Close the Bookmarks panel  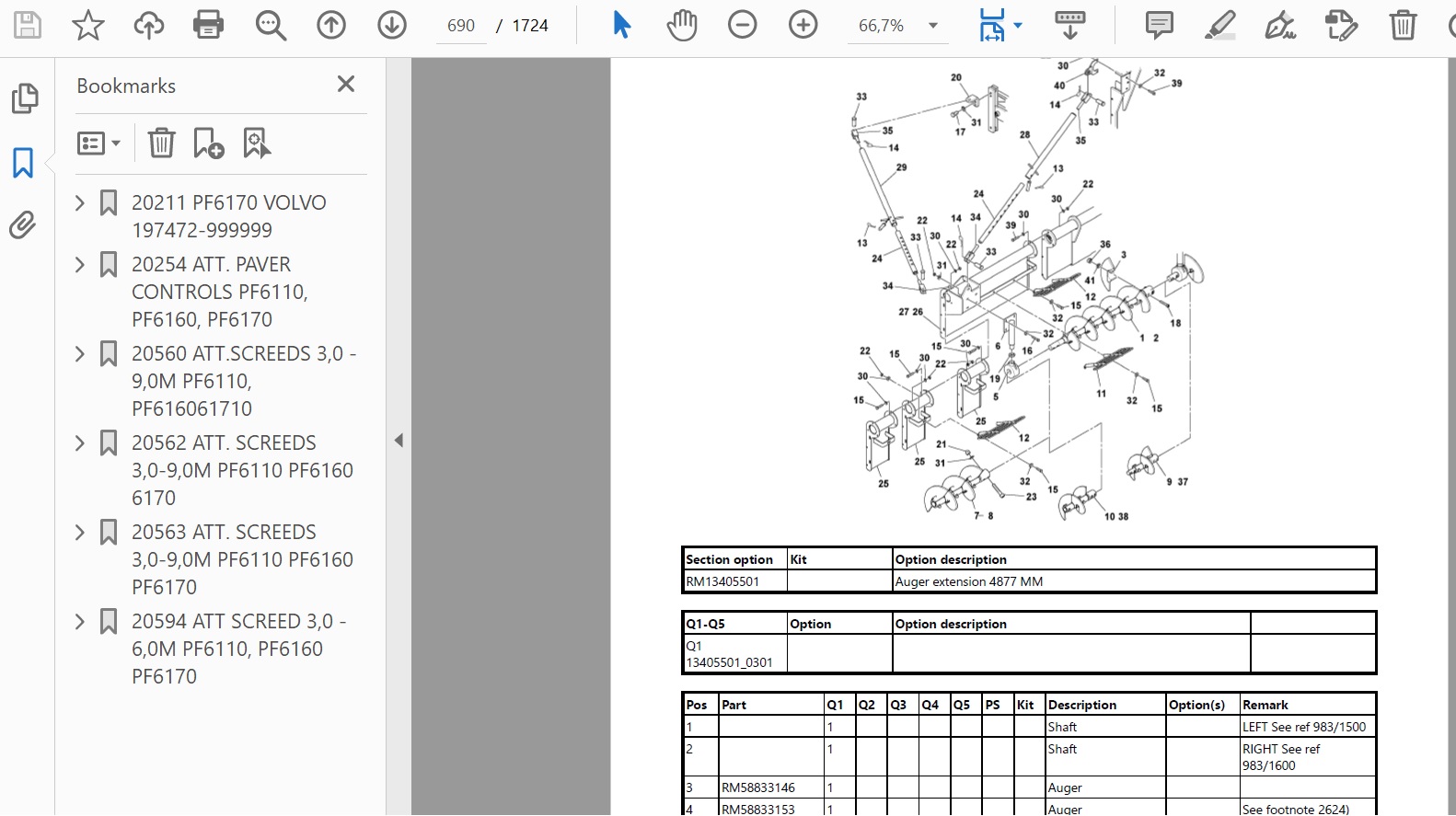click(x=346, y=85)
